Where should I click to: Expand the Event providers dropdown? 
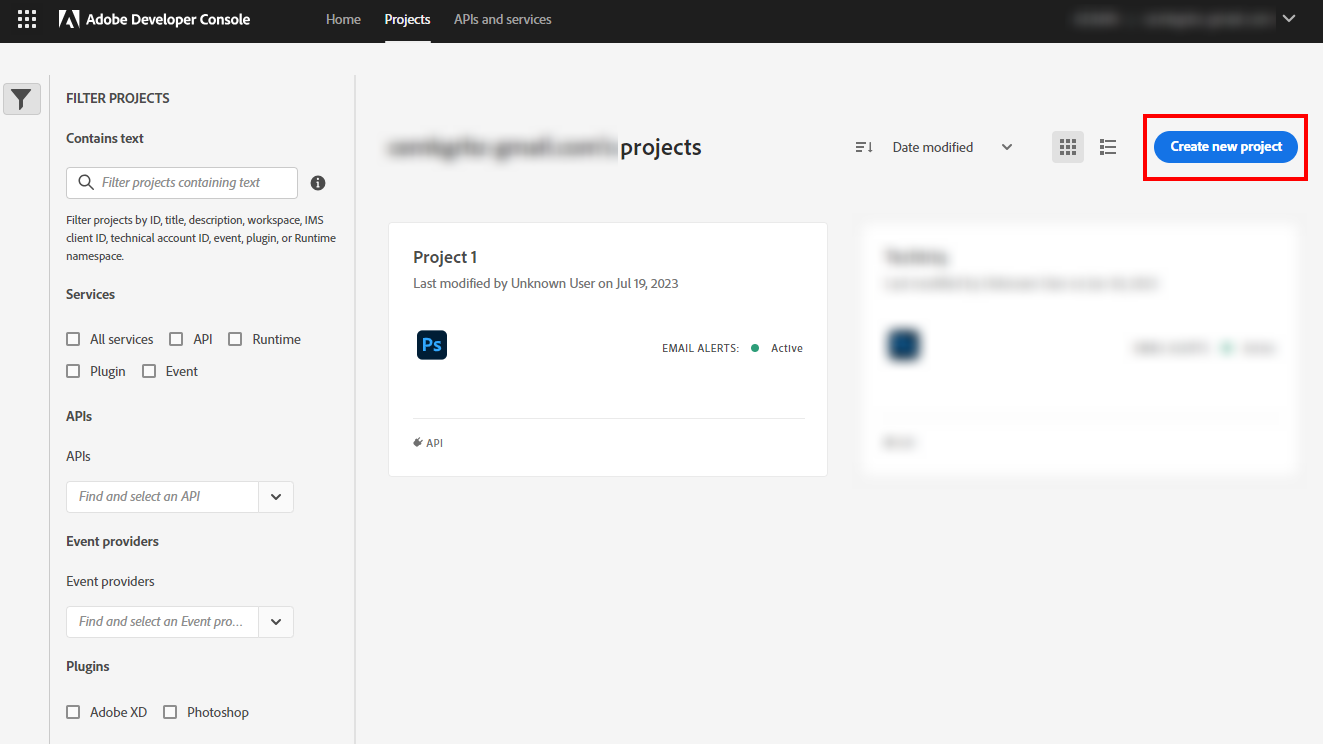pyautogui.click(x=276, y=622)
